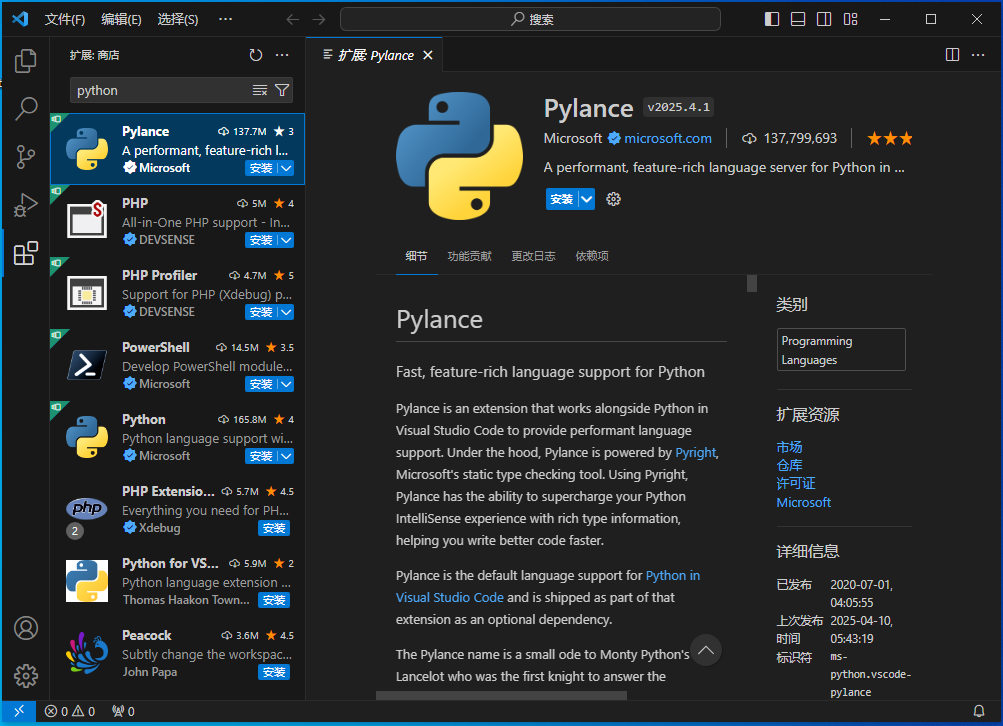Toggle the secondary side bar layout

824,19
